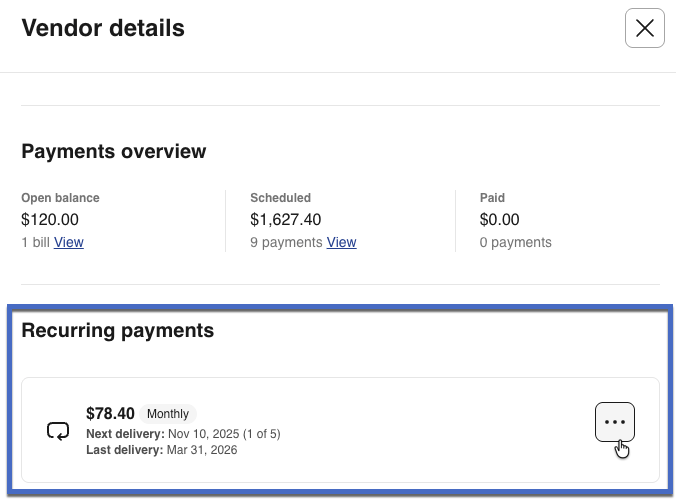Click the Recurring payments section heading
Image resolution: width=676 pixels, height=499 pixels.
coord(118,330)
